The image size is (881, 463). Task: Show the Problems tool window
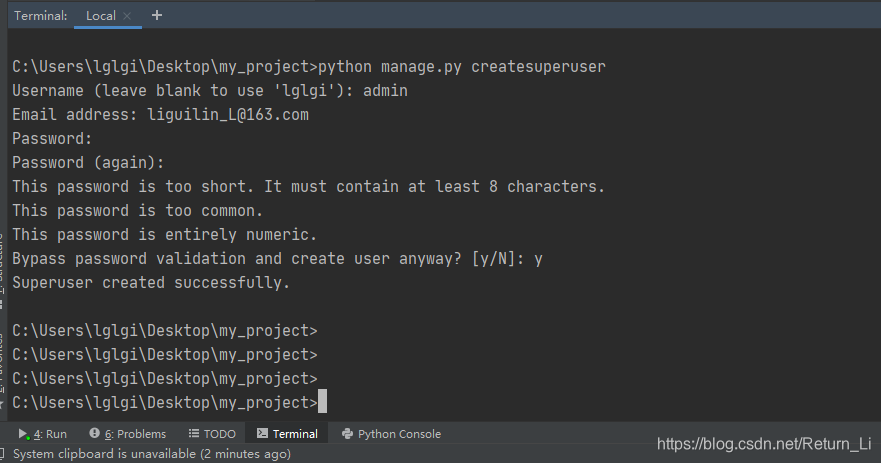coord(127,434)
